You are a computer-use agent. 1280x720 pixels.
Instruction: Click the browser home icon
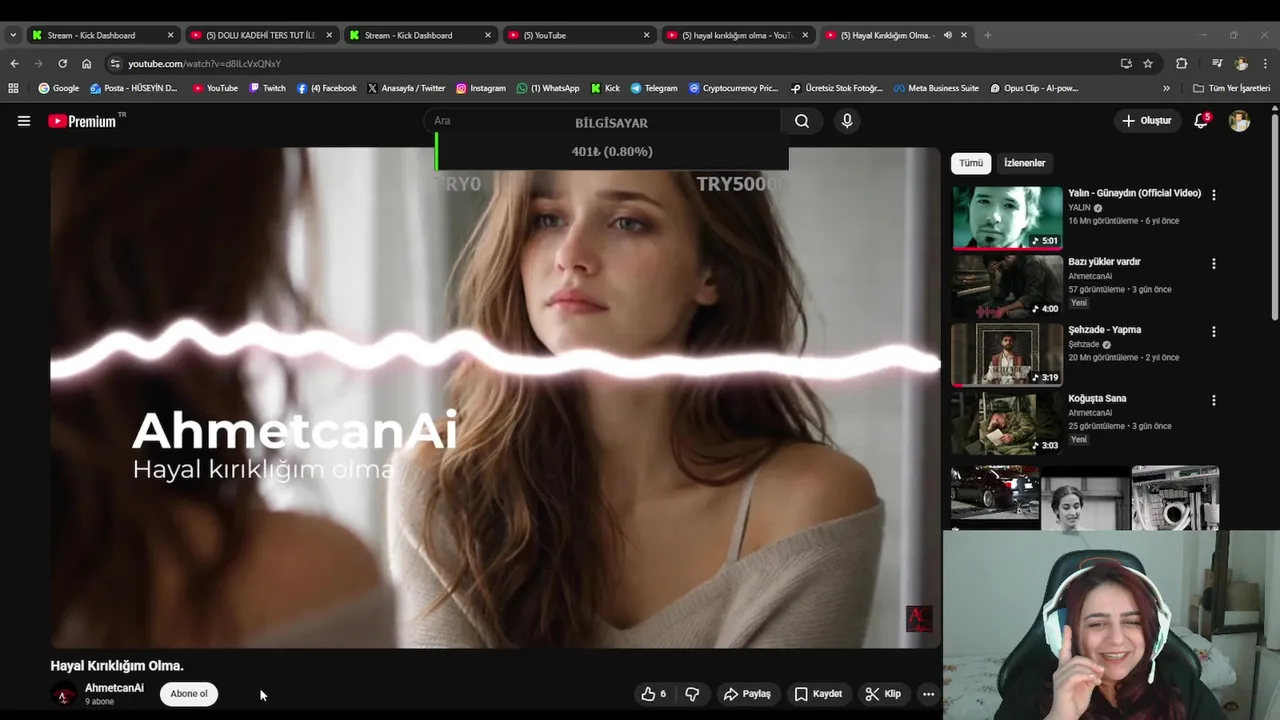tap(86, 63)
